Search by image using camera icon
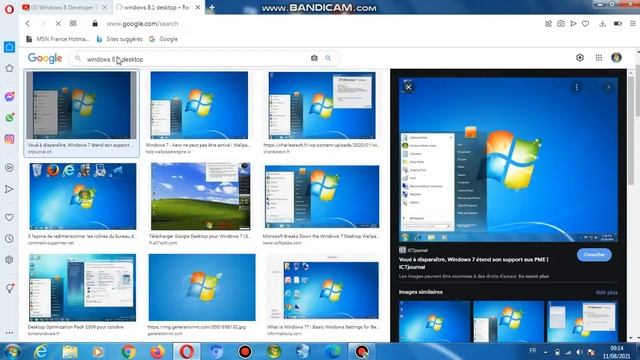 (x=314, y=58)
